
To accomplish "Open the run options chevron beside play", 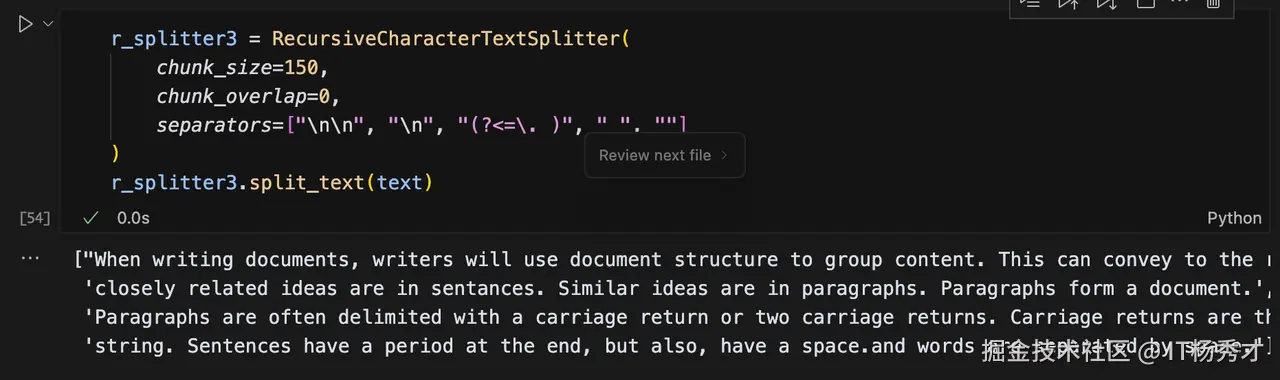I will [x=47, y=24].
